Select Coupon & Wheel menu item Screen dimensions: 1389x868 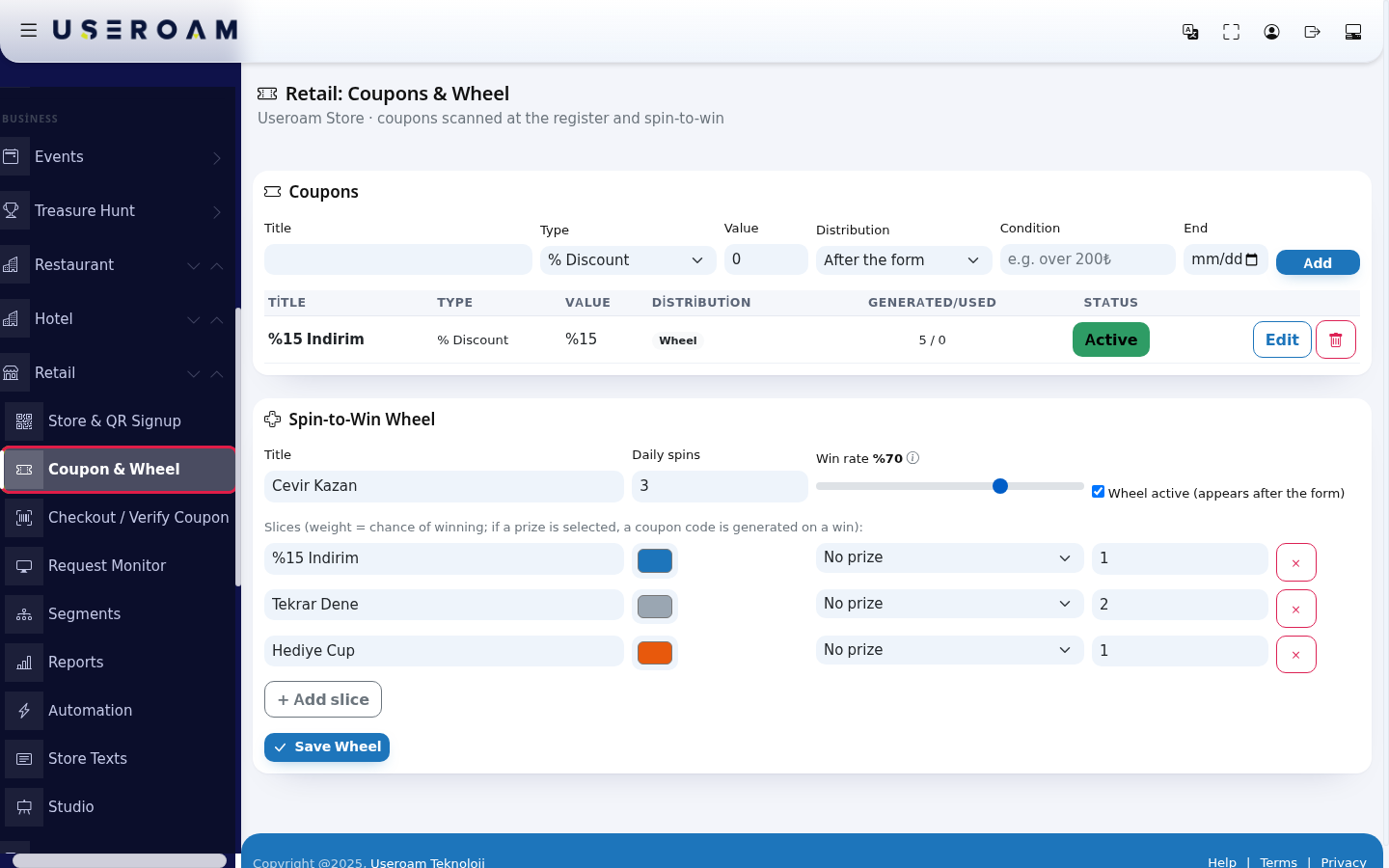point(120,469)
